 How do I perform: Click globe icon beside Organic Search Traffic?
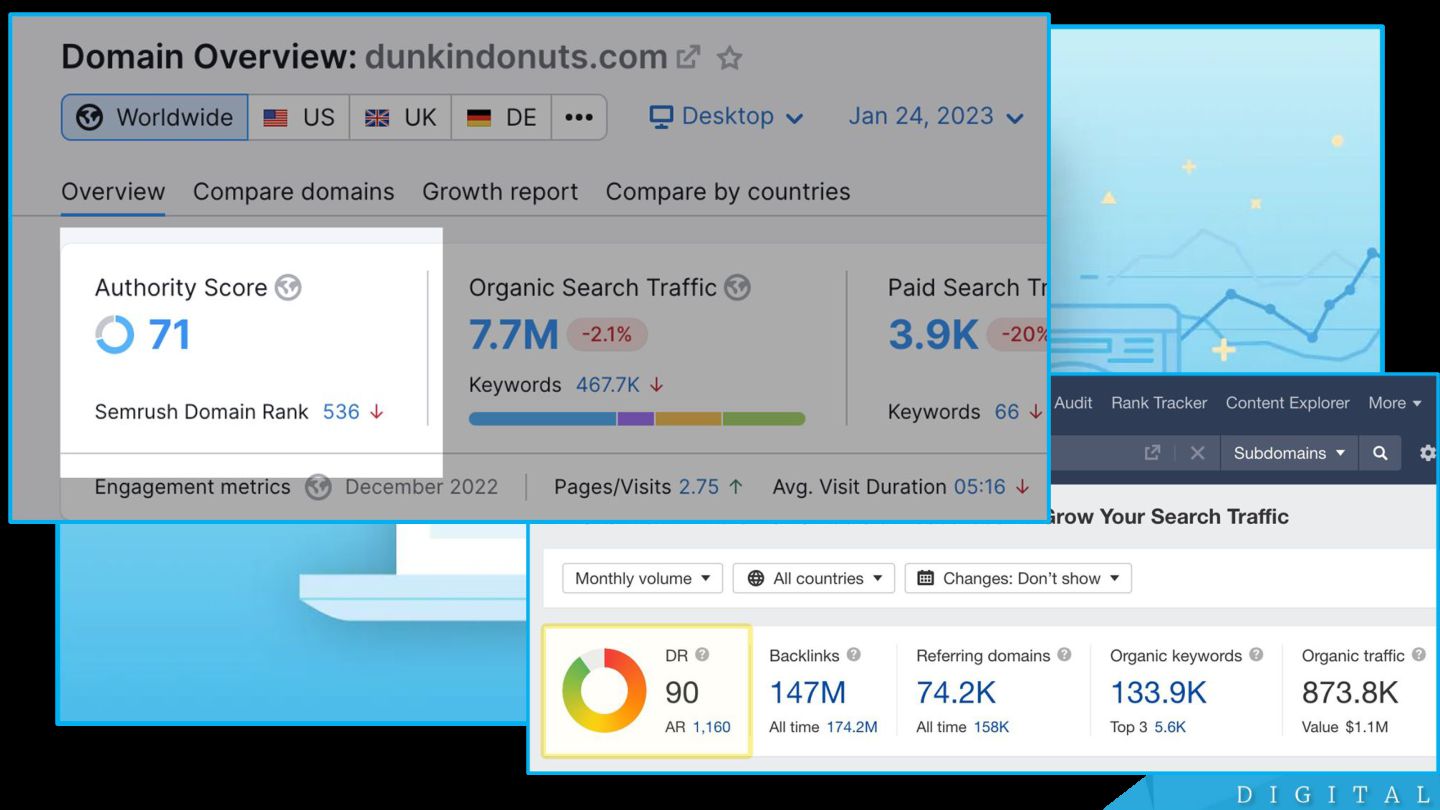tap(737, 288)
